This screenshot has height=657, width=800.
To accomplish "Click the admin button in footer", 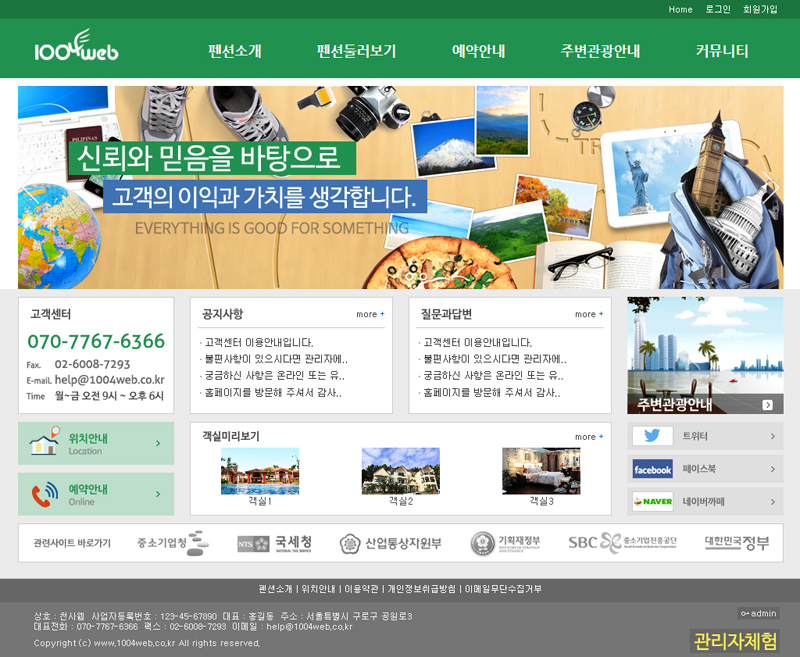I will [758, 613].
